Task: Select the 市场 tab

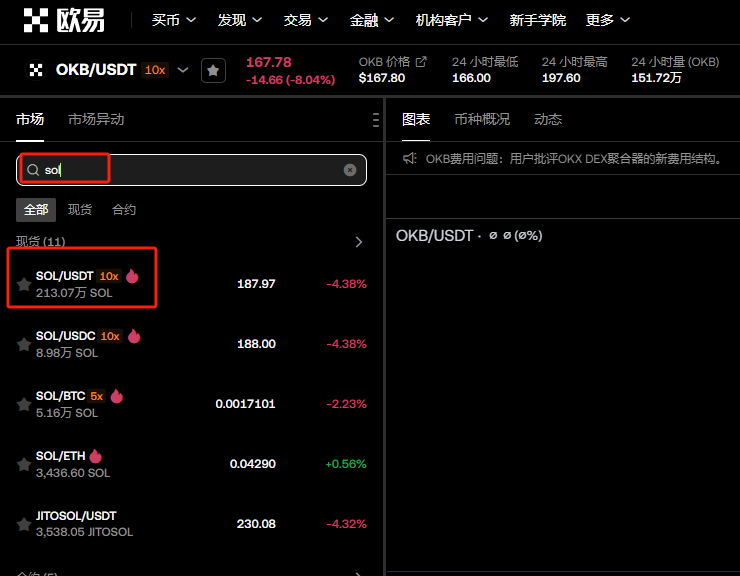Action: (x=30, y=119)
